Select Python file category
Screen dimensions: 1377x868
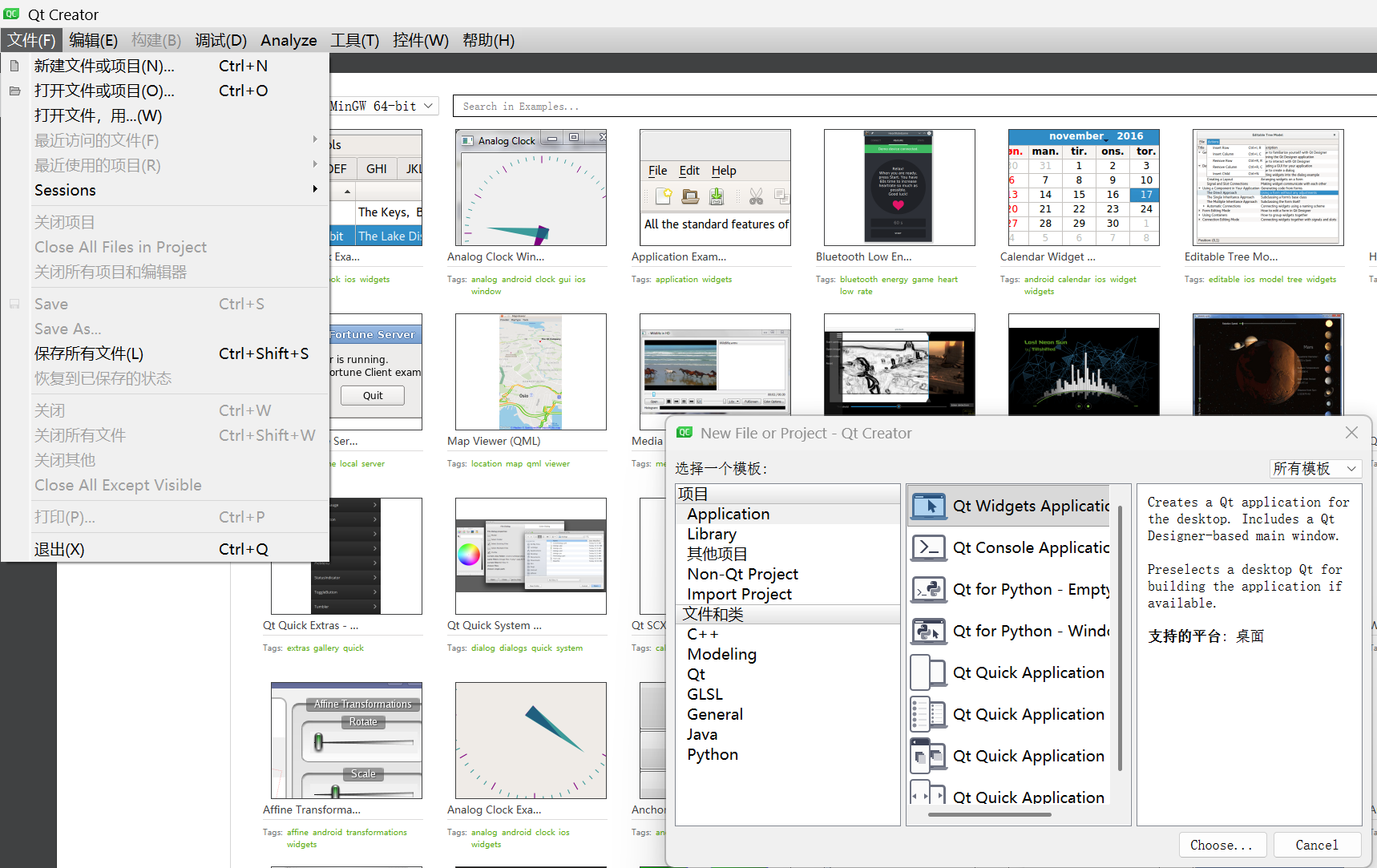click(788, 754)
